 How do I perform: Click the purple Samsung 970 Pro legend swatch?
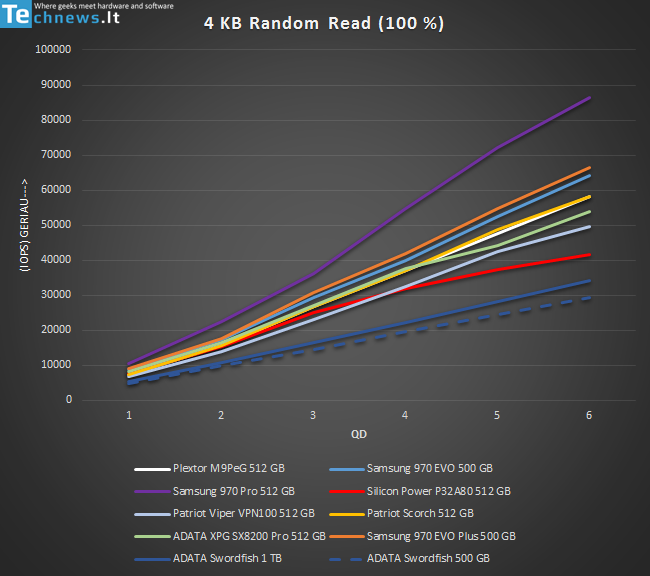point(152,492)
